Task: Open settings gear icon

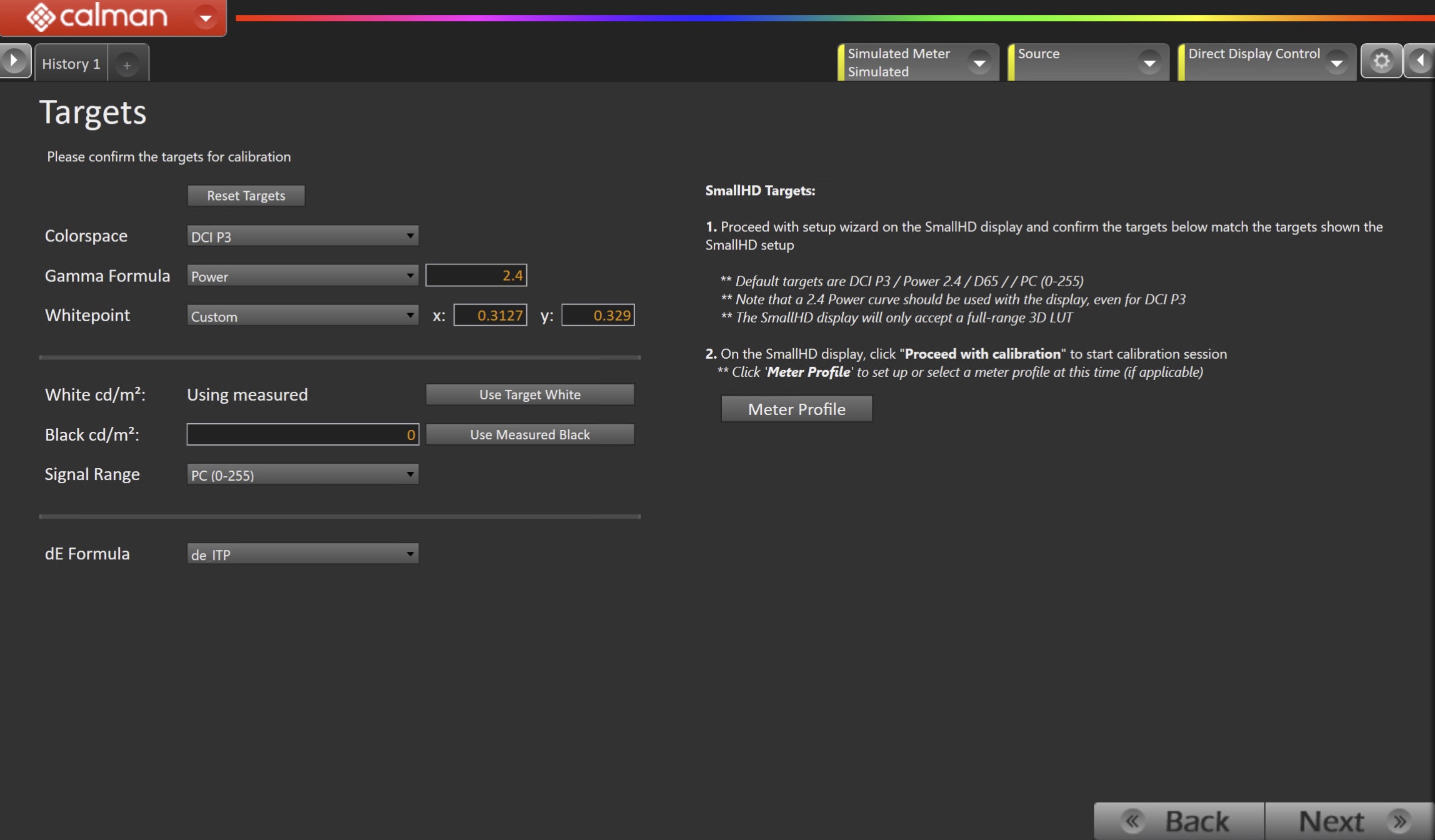Action: 1381,61
